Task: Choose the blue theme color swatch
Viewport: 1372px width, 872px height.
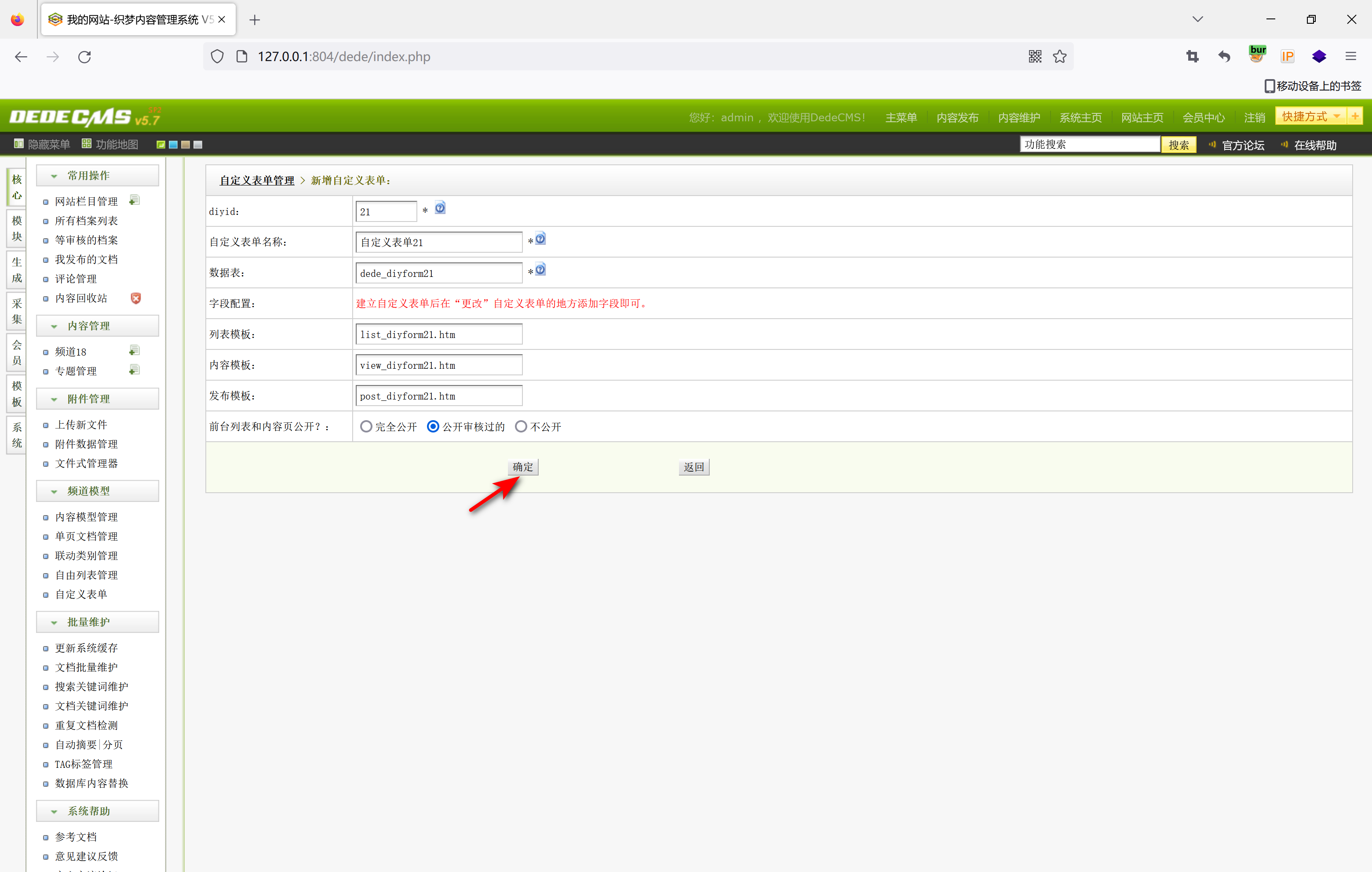Action: tap(173, 145)
